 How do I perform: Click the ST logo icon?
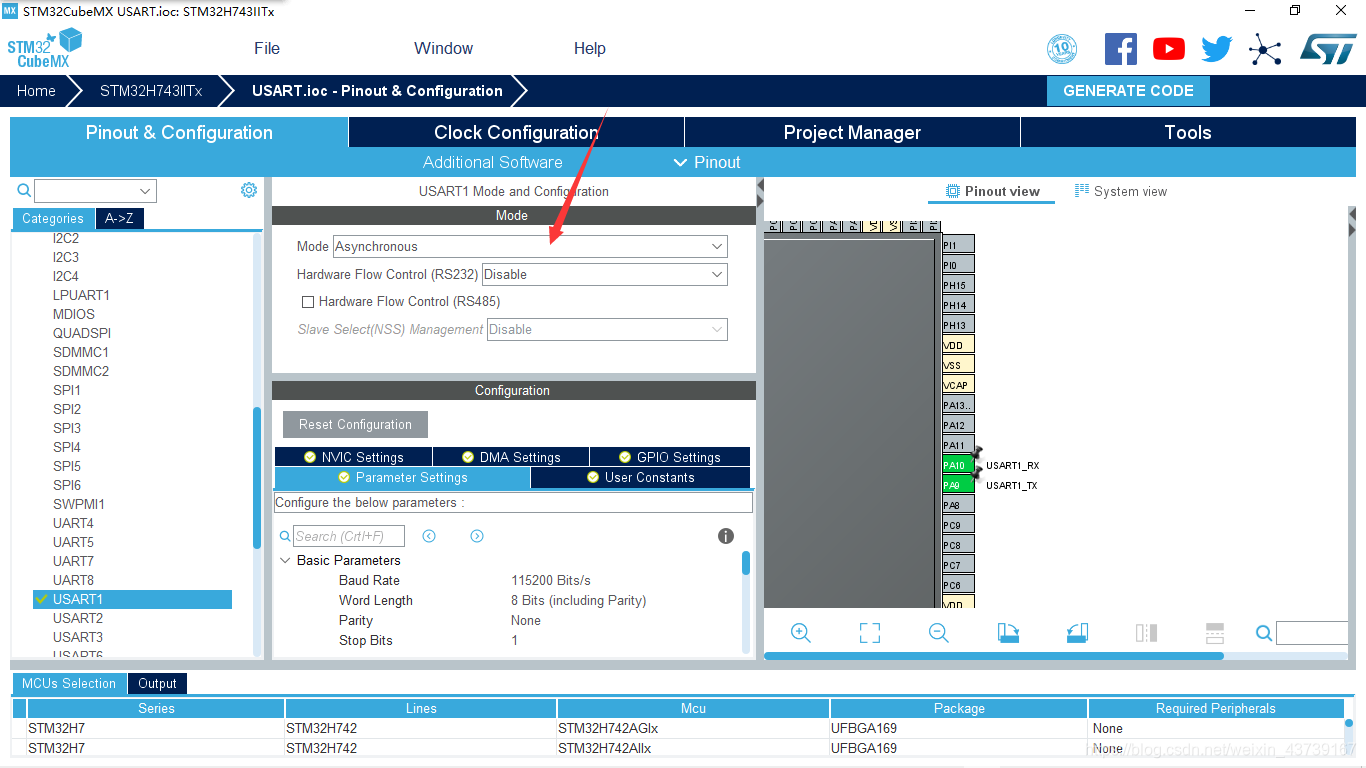(1328, 48)
